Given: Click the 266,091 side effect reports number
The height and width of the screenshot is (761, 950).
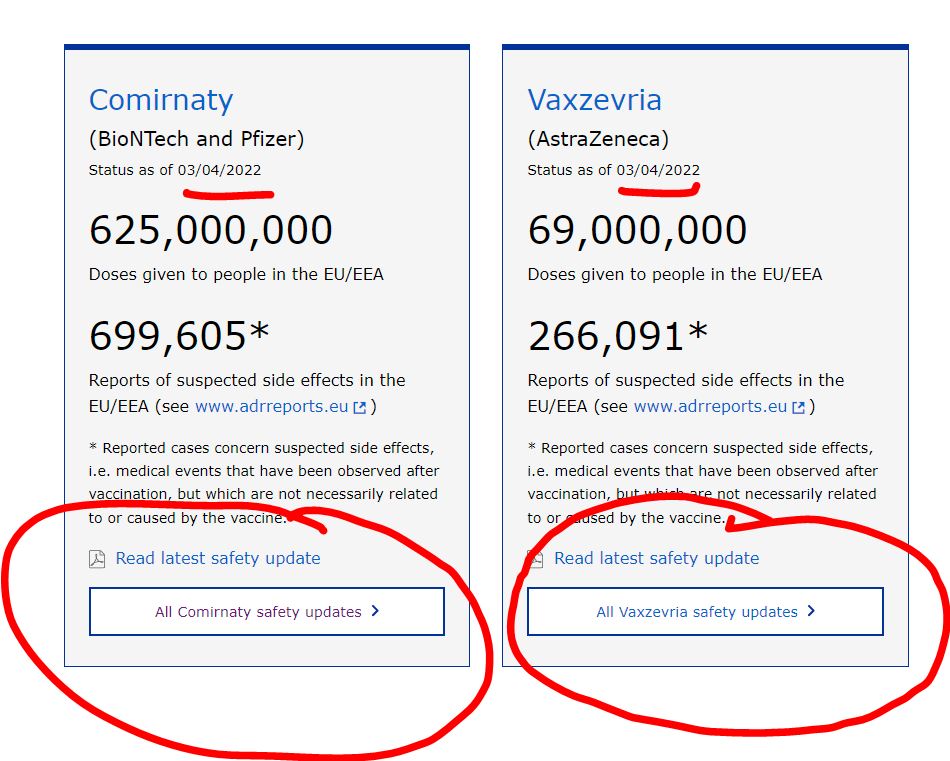Looking at the screenshot, I should coord(617,337).
